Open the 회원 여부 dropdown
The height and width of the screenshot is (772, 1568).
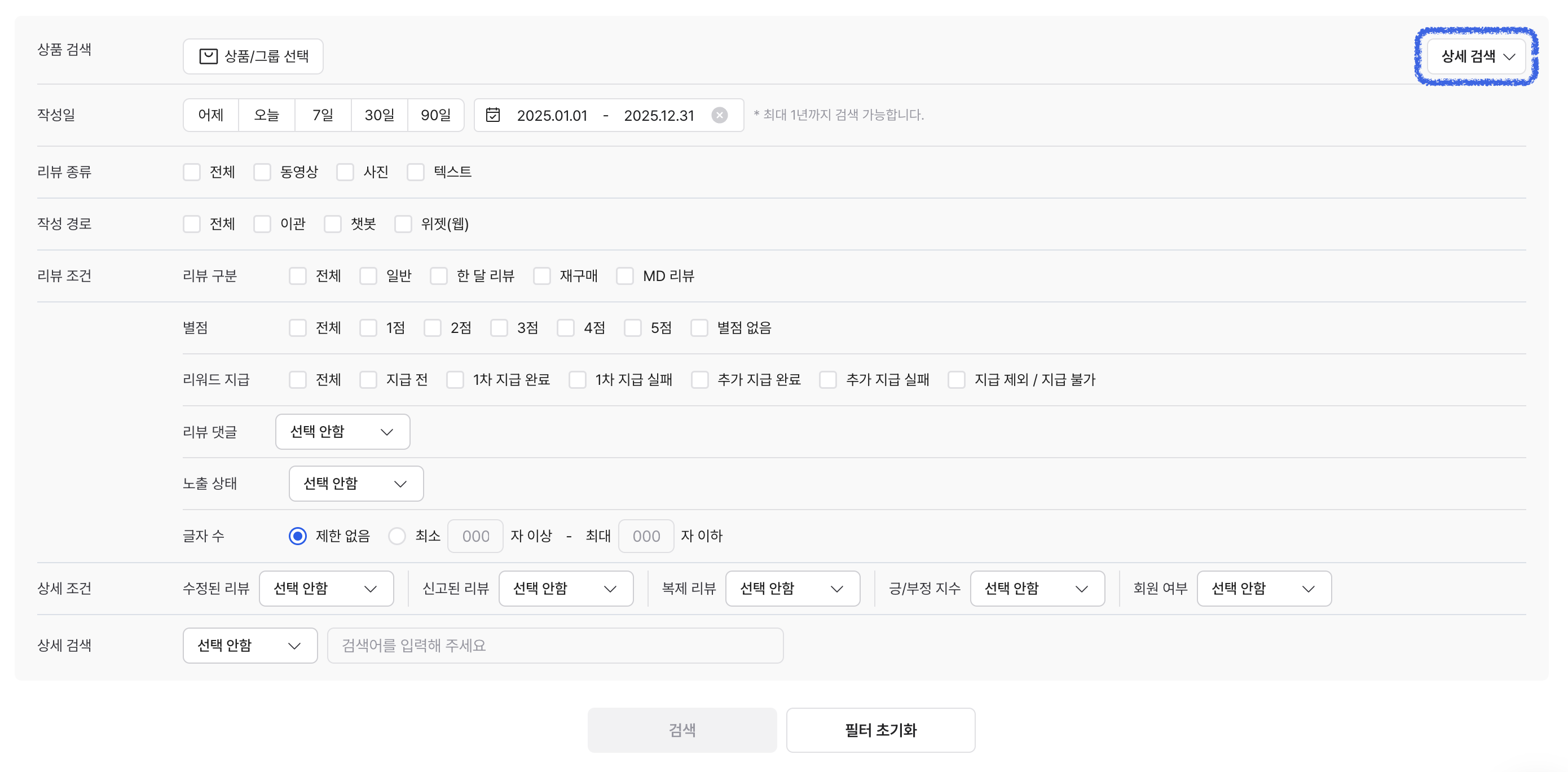click(x=1263, y=589)
